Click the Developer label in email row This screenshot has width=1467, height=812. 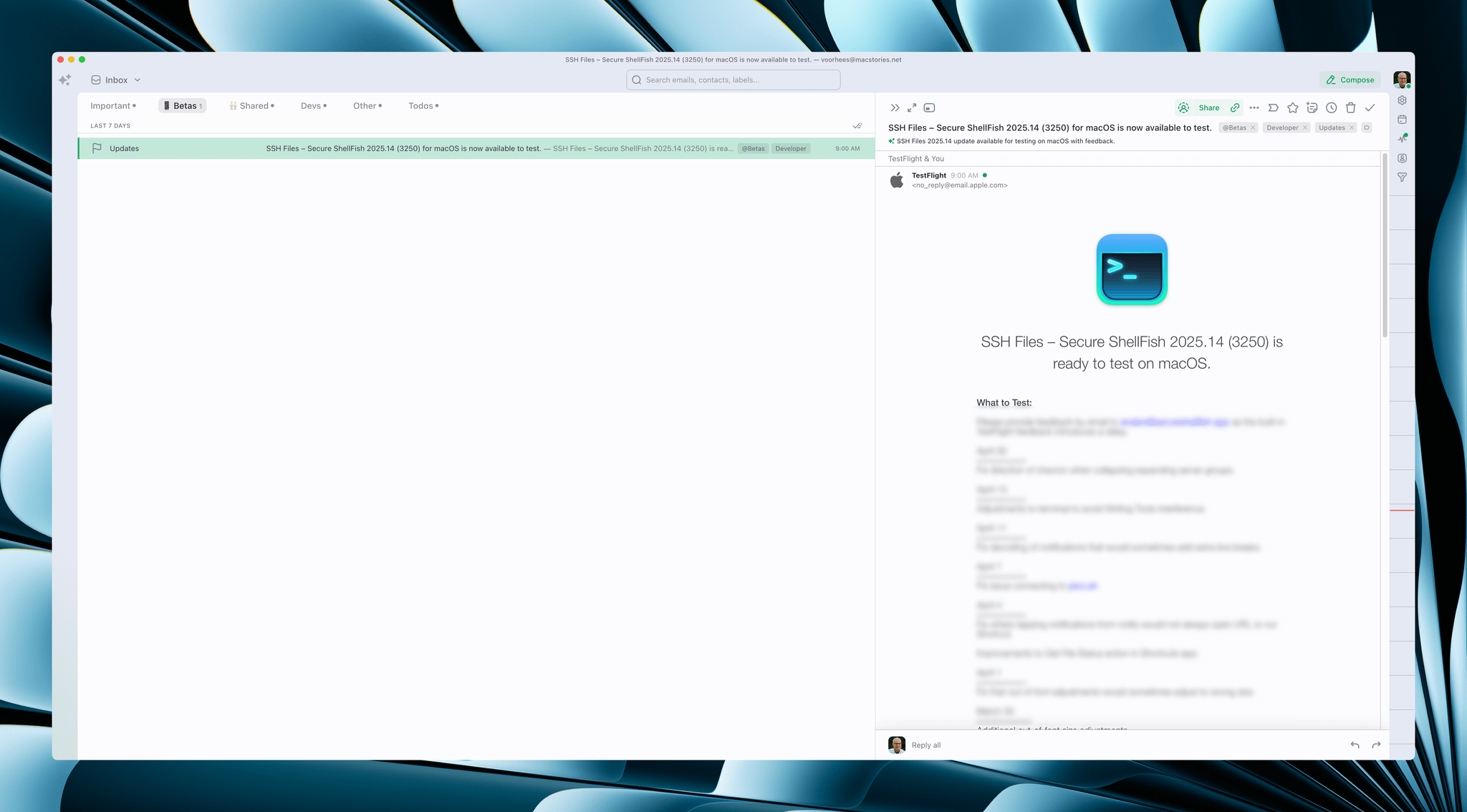(x=791, y=149)
